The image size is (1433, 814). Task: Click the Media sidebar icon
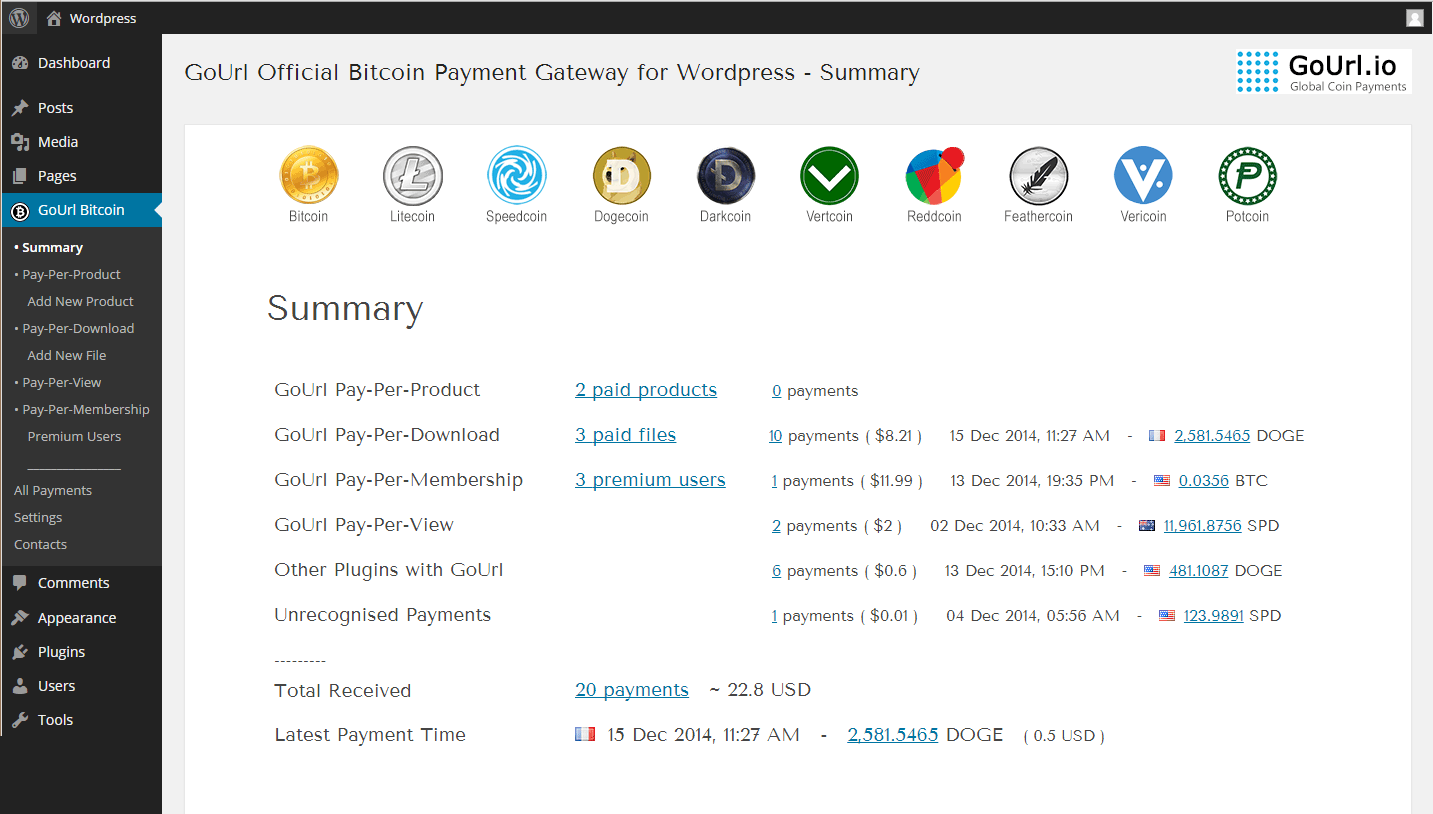[20, 142]
